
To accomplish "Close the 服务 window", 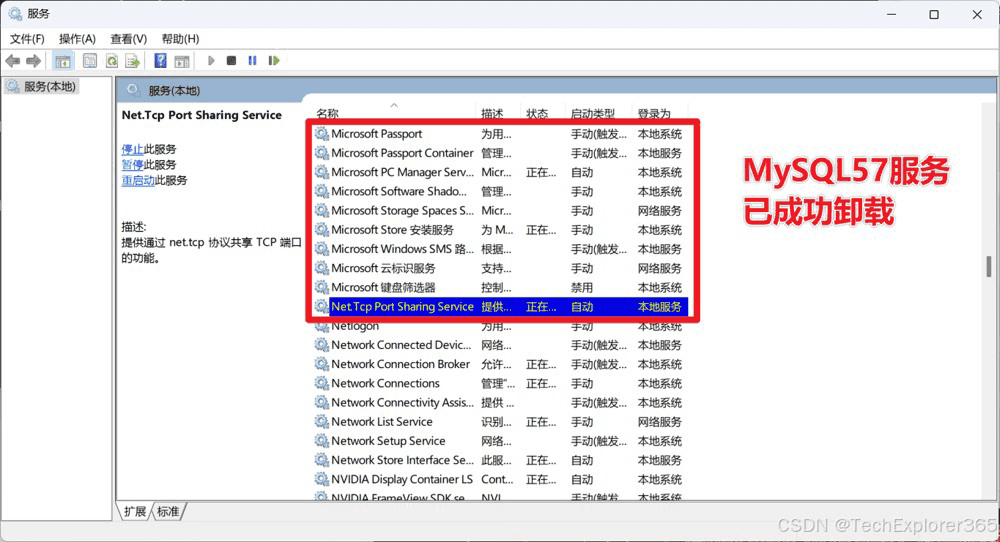I will pos(977,14).
